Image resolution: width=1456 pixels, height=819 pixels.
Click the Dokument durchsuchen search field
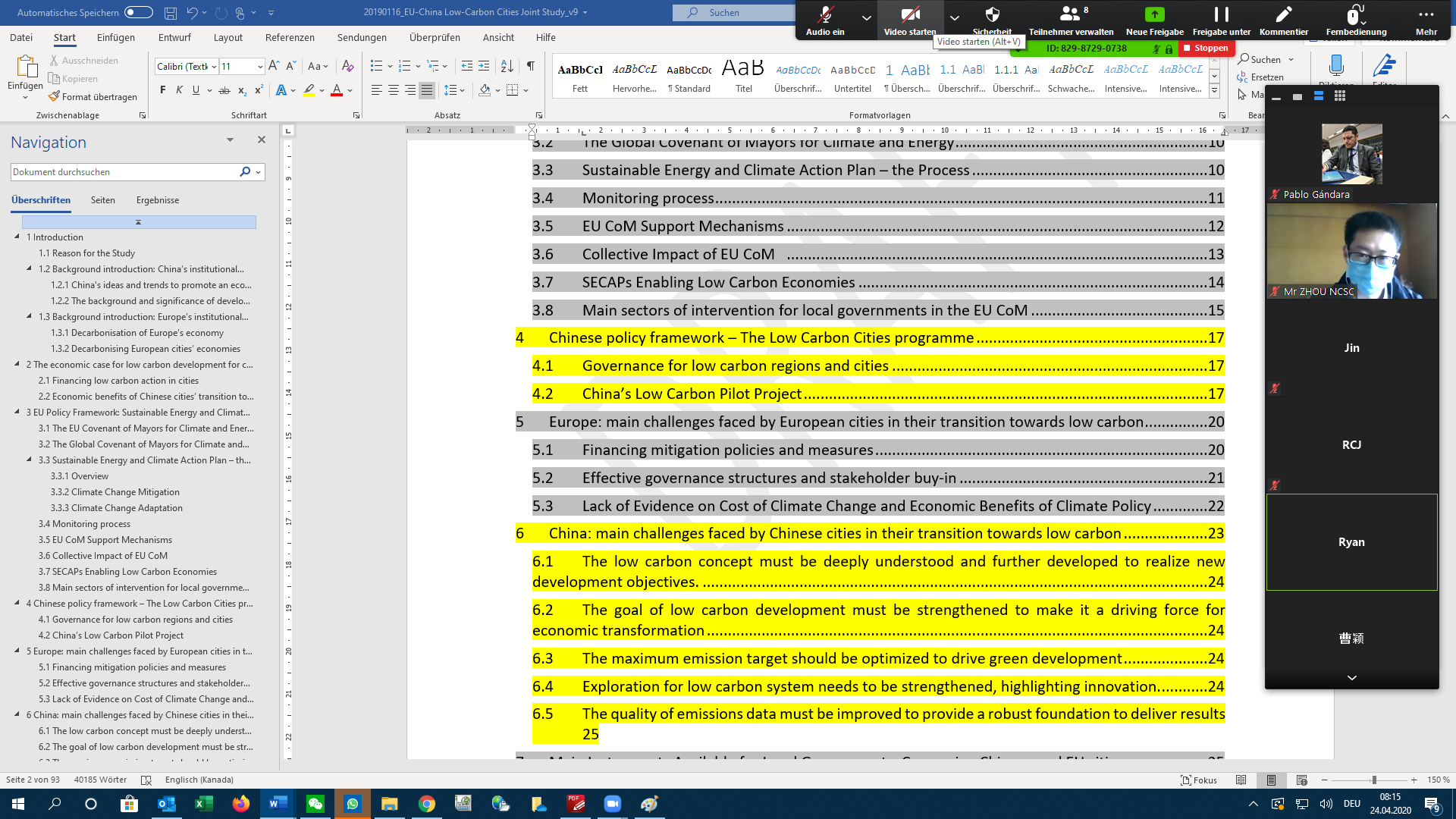click(121, 172)
